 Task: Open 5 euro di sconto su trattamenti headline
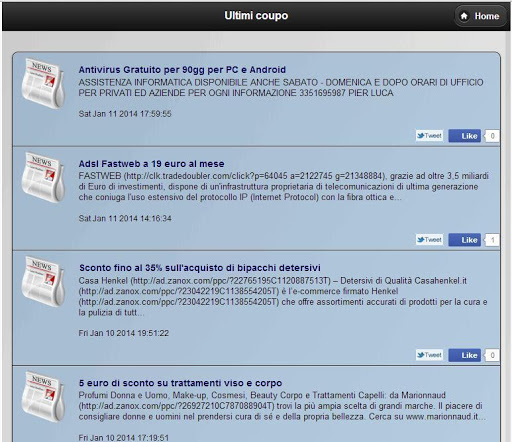180,383
